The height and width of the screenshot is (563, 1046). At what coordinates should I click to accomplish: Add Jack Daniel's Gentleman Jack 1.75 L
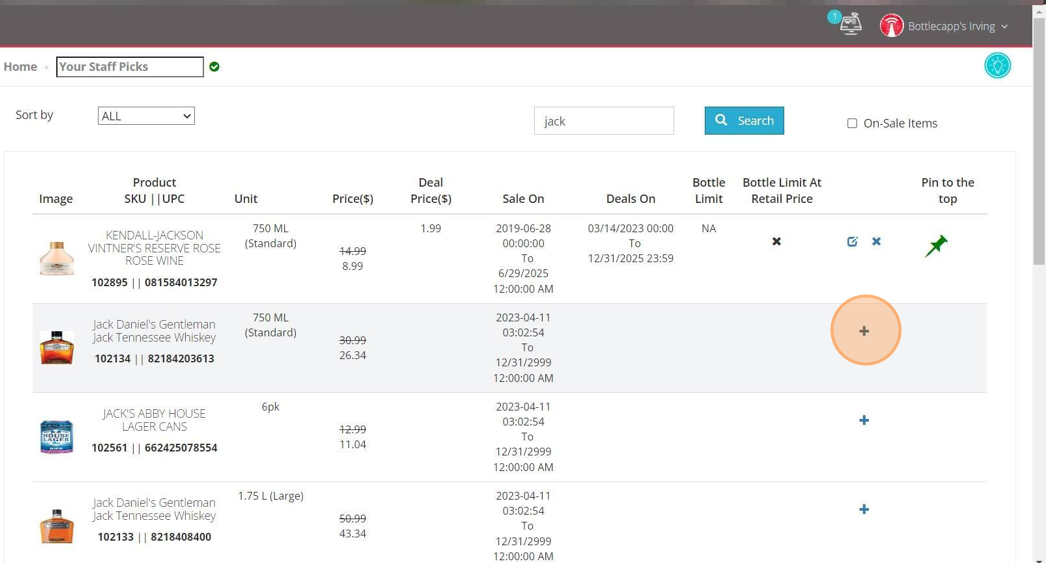coord(864,510)
